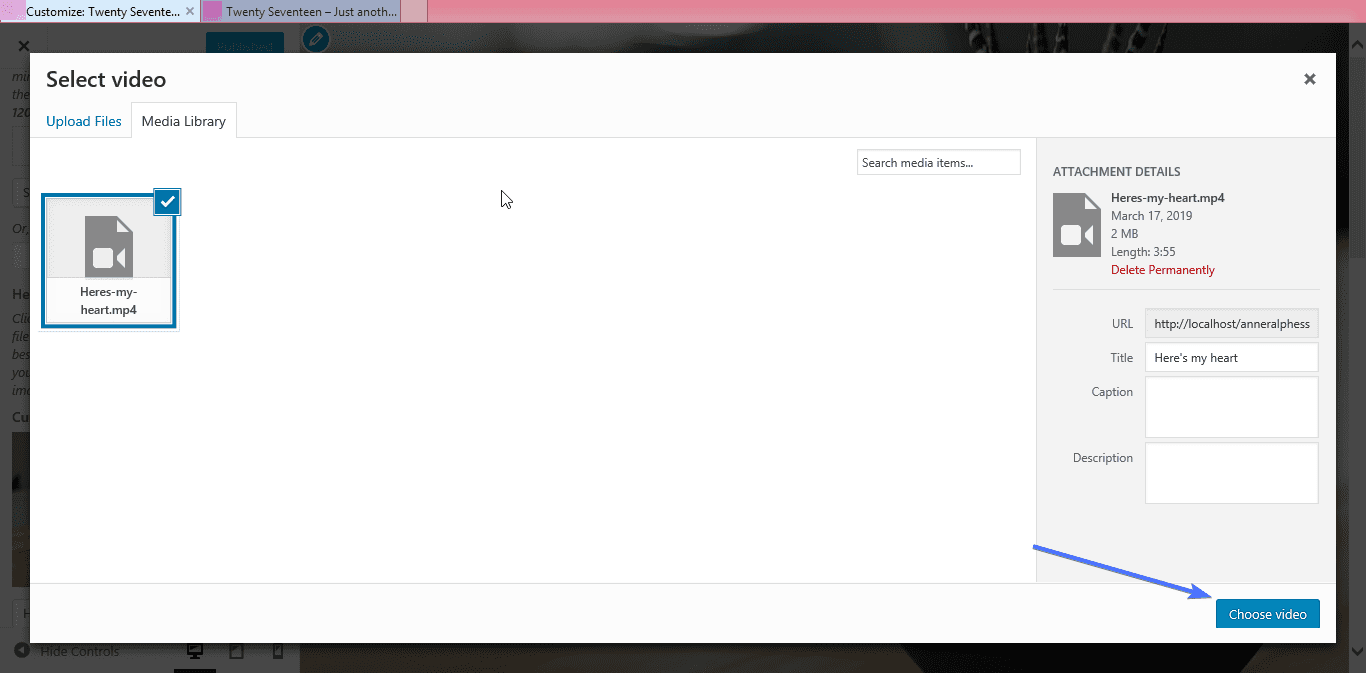Select the Heres-my-heart.mp4 thumbnail
Image resolution: width=1366 pixels, height=673 pixels.
pyautogui.click(x=110, y=260)
